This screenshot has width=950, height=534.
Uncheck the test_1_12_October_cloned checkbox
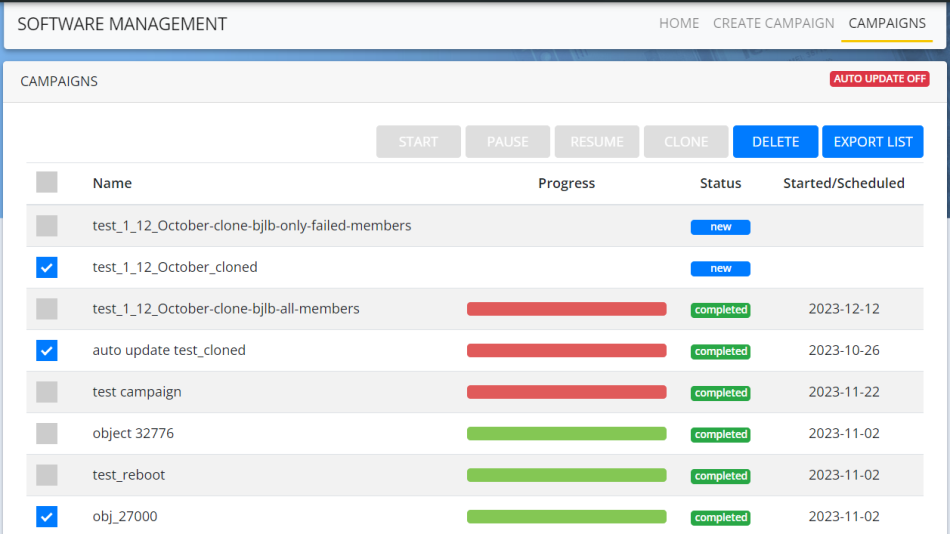(x=47, y=267)
